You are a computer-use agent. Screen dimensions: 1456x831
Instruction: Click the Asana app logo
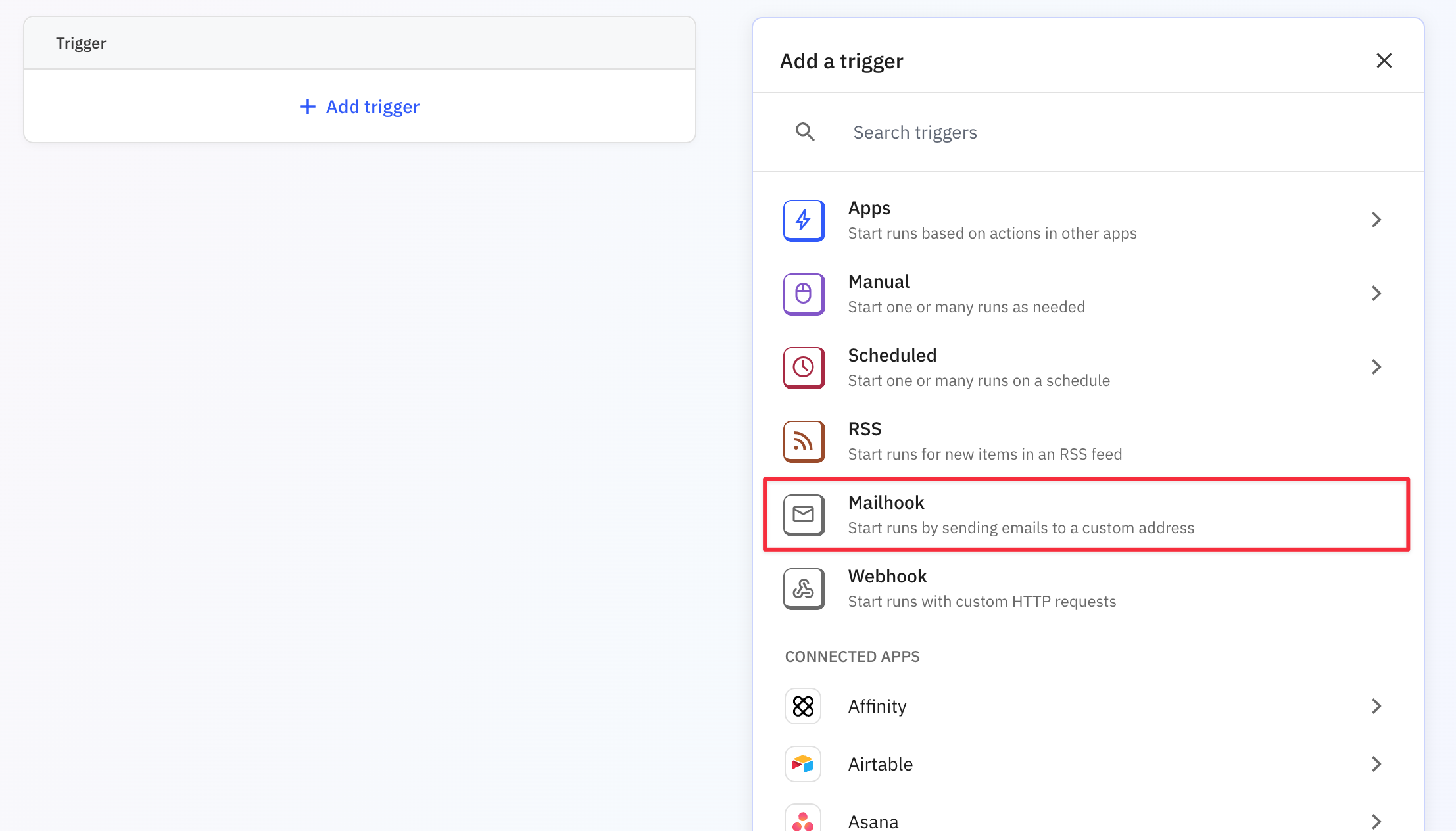point(803,820)
